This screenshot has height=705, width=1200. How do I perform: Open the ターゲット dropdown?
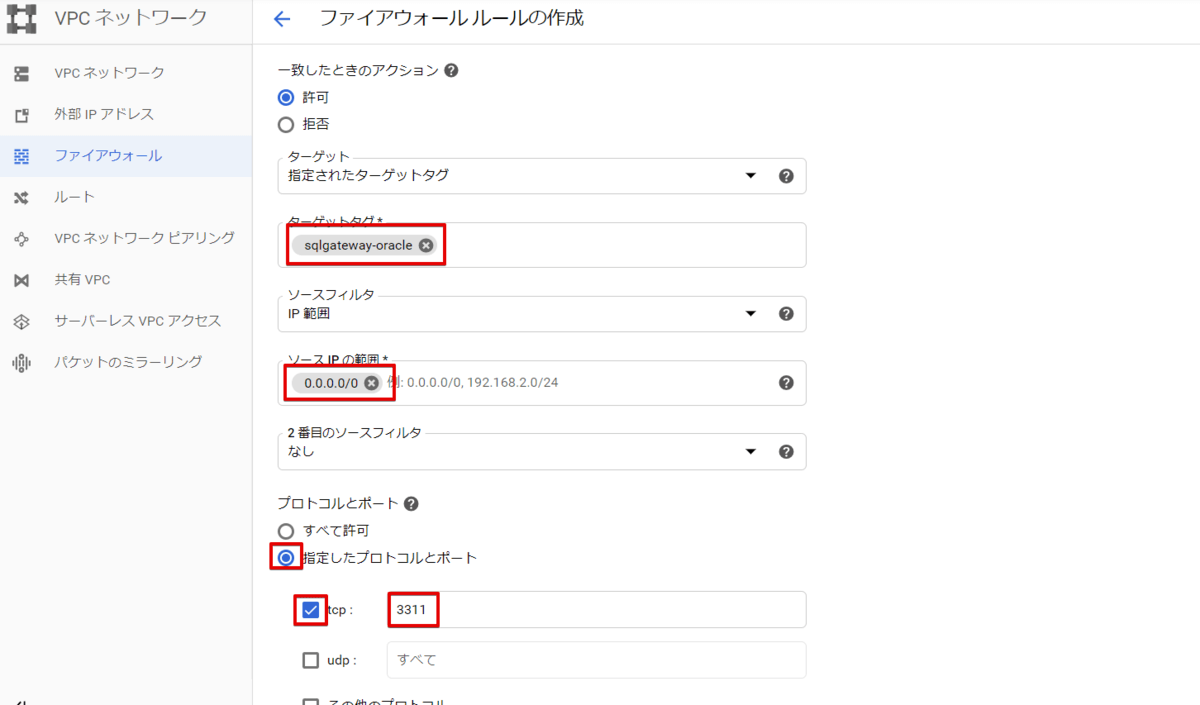tap(542, 176)
